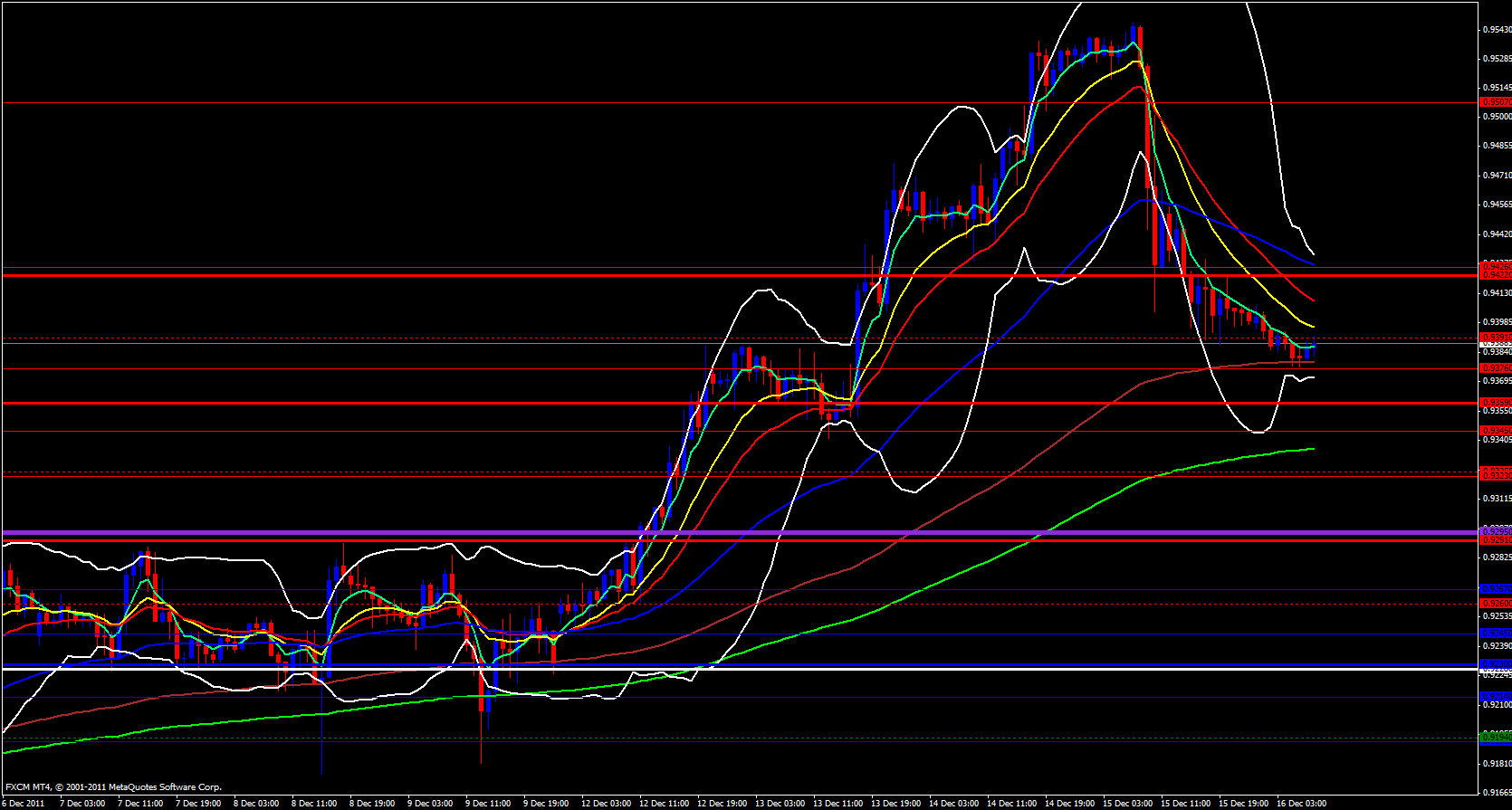The image size is (1512, 810).
Task: Click the red 0.93450 price label
Action: pos(1495,431)
